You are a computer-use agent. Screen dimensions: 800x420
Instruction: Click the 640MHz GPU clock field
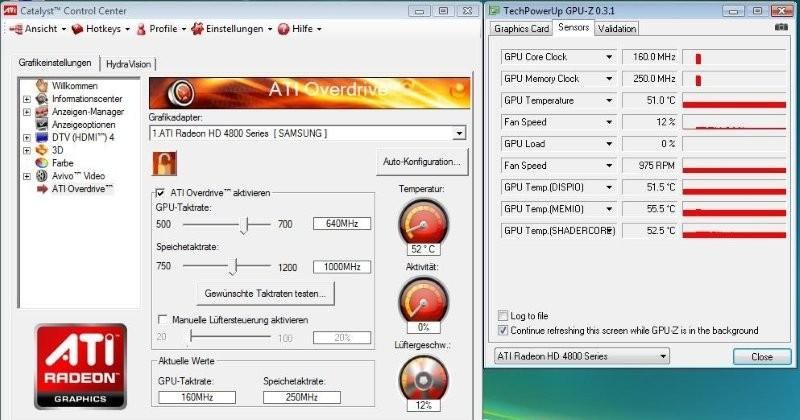pos(342,224)
